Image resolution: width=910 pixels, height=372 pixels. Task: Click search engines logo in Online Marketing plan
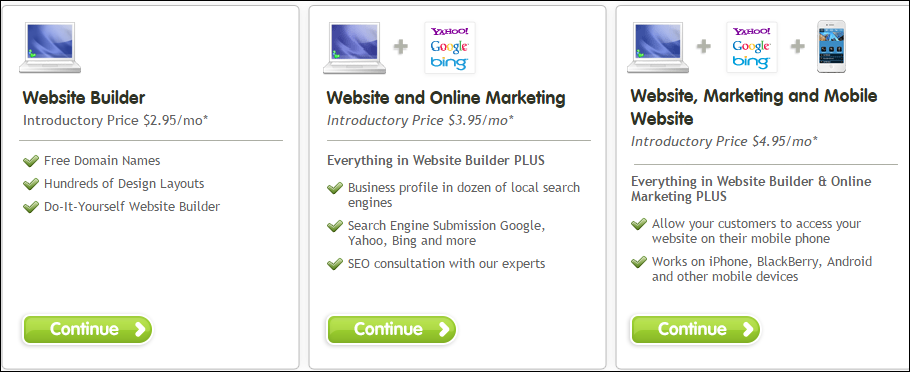coord(450,48)
